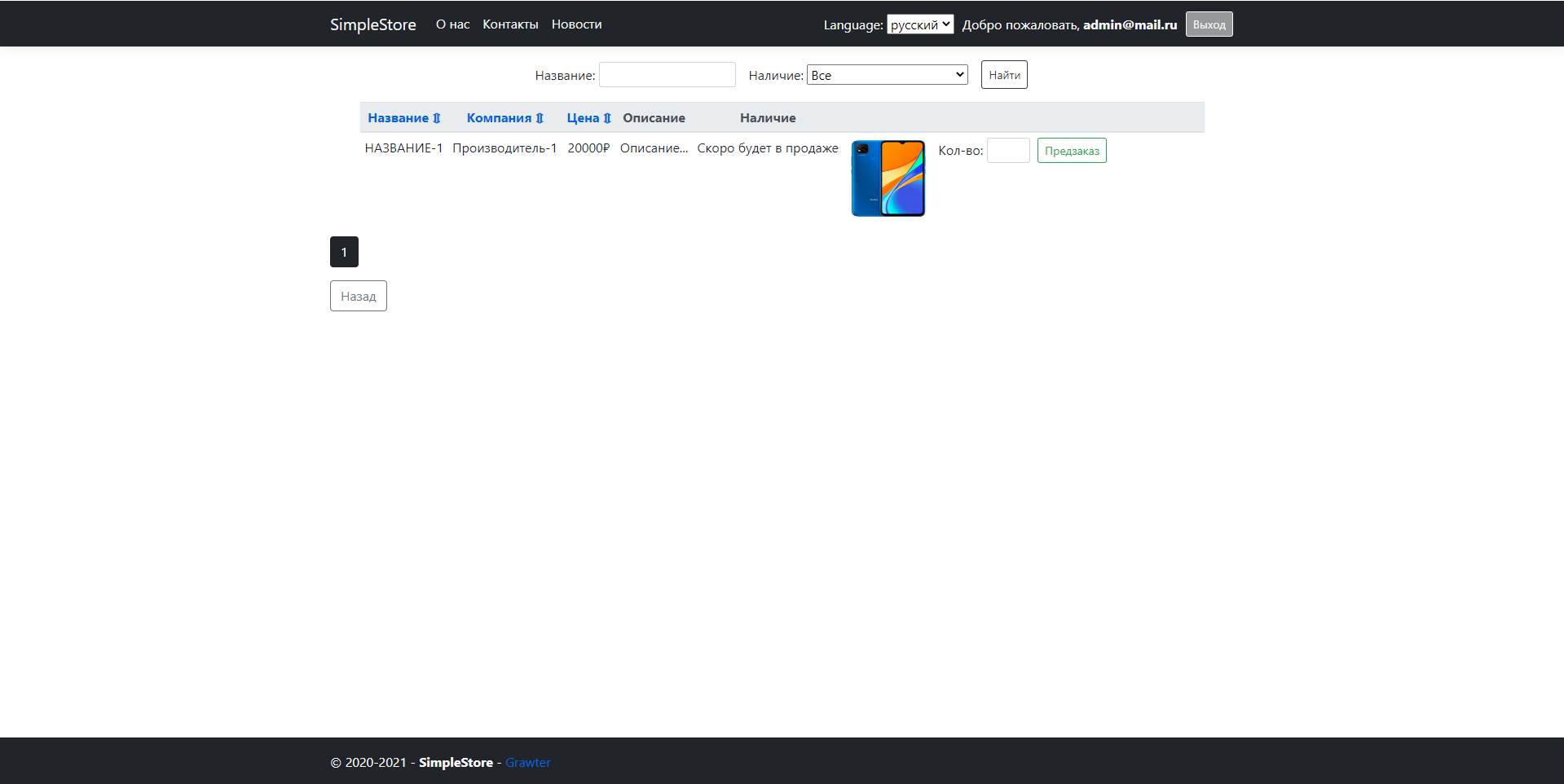Click the admin@mail.ru account link
The height and width of the screenshot is (784, 1564).
1130,24
